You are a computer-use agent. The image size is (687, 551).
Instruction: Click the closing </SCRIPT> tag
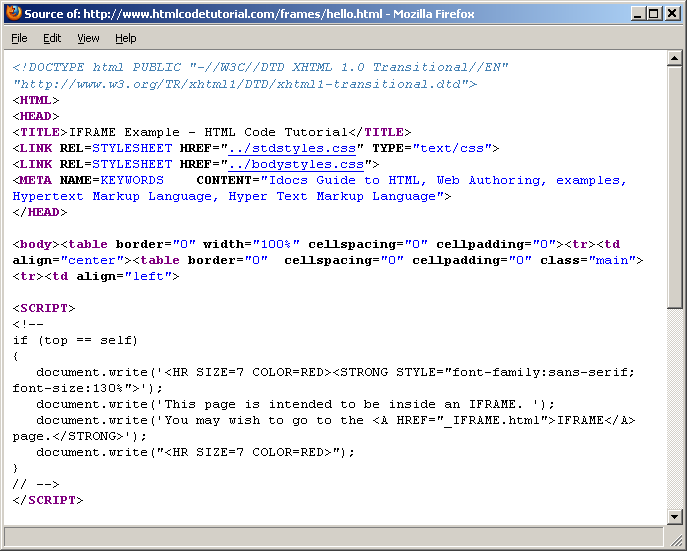[x=48, y=500]
